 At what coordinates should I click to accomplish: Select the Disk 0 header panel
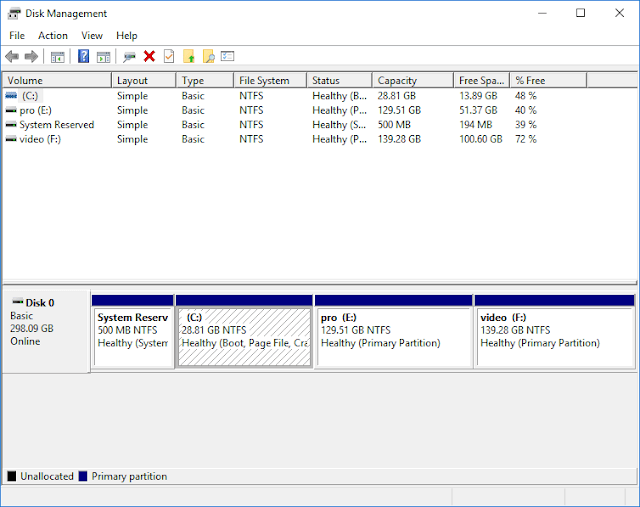(x=46, y=331)
